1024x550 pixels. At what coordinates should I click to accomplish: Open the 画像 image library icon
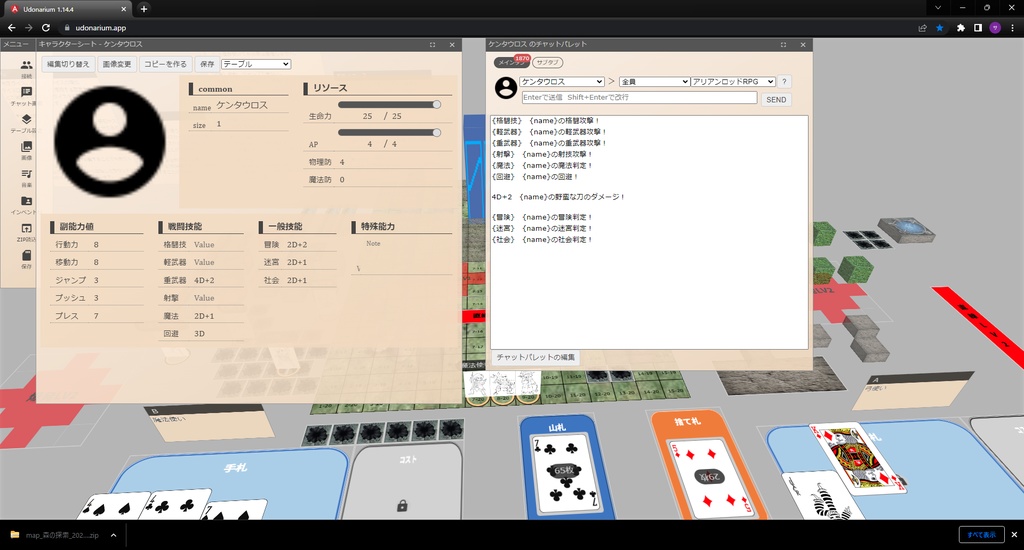point(26,146)
